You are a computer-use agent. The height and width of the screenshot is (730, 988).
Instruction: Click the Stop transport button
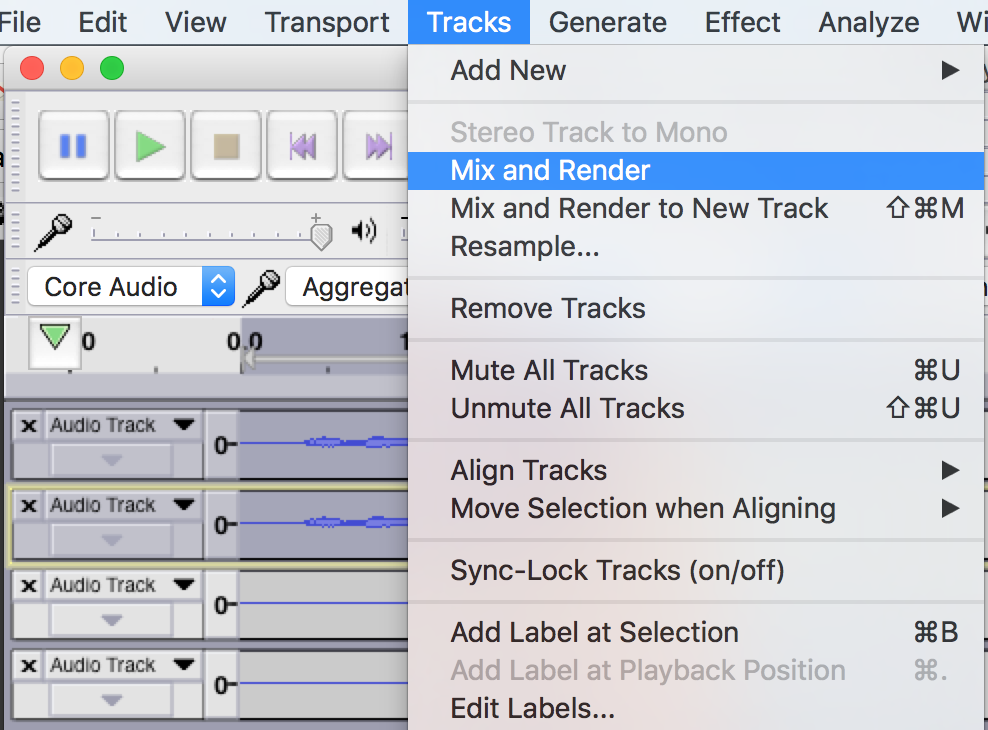click(226, 146)
